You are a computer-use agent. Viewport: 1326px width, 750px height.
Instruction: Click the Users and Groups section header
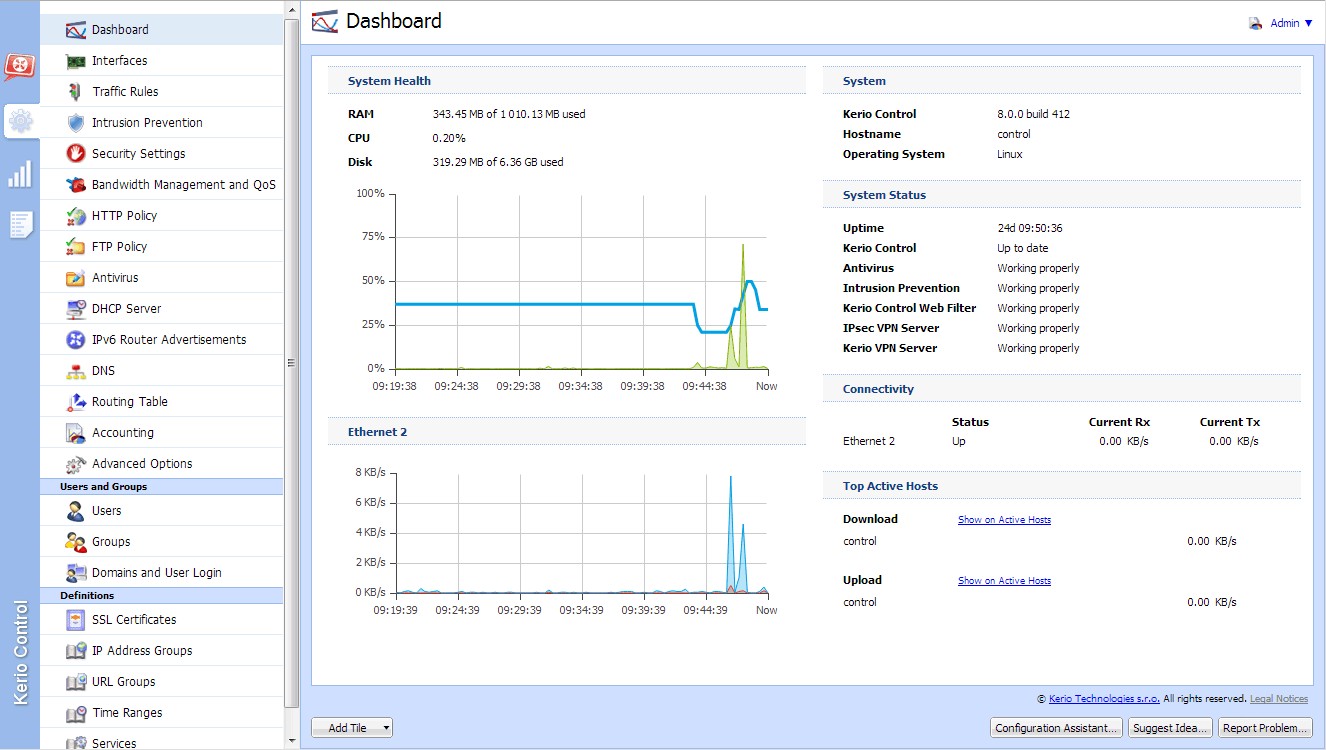tap(162, 487)
